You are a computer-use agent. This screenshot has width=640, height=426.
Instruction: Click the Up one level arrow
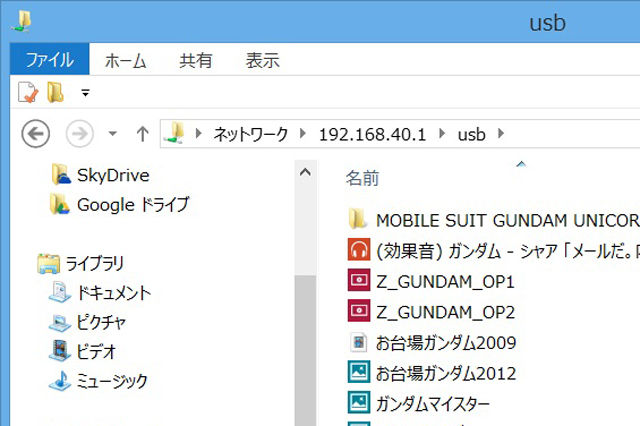142,134
